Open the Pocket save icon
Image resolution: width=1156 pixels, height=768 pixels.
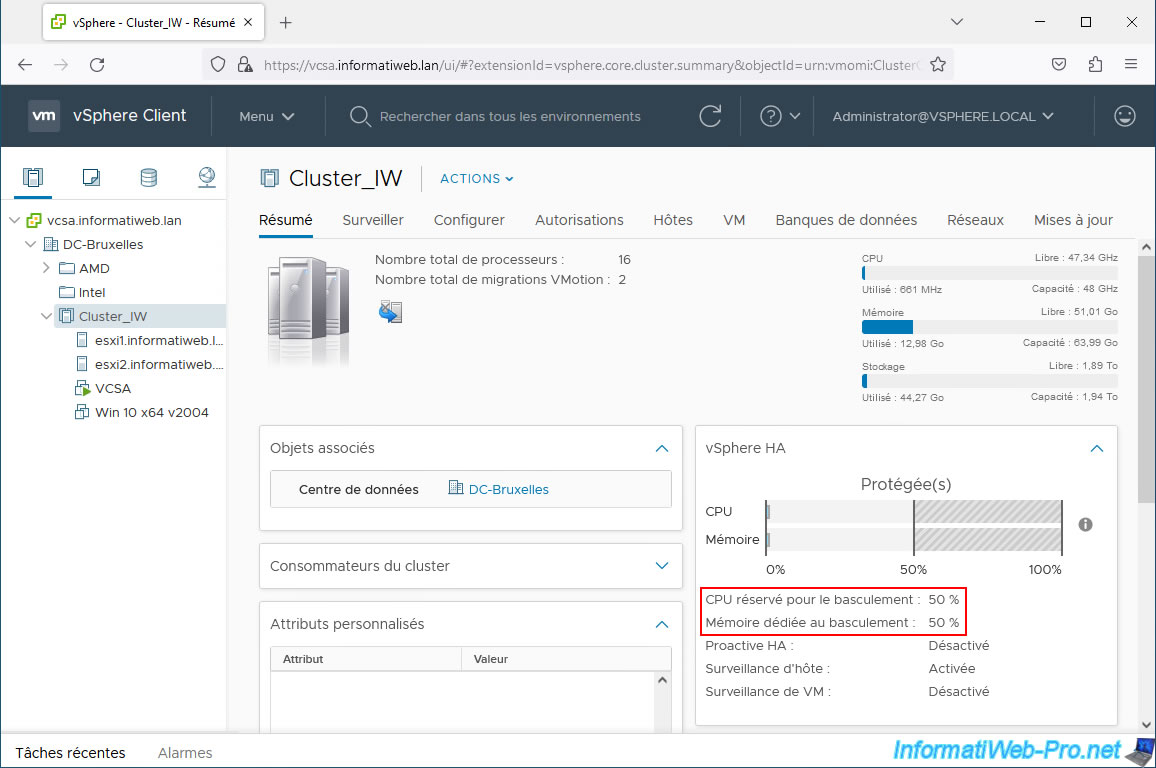click(1059, 65)
